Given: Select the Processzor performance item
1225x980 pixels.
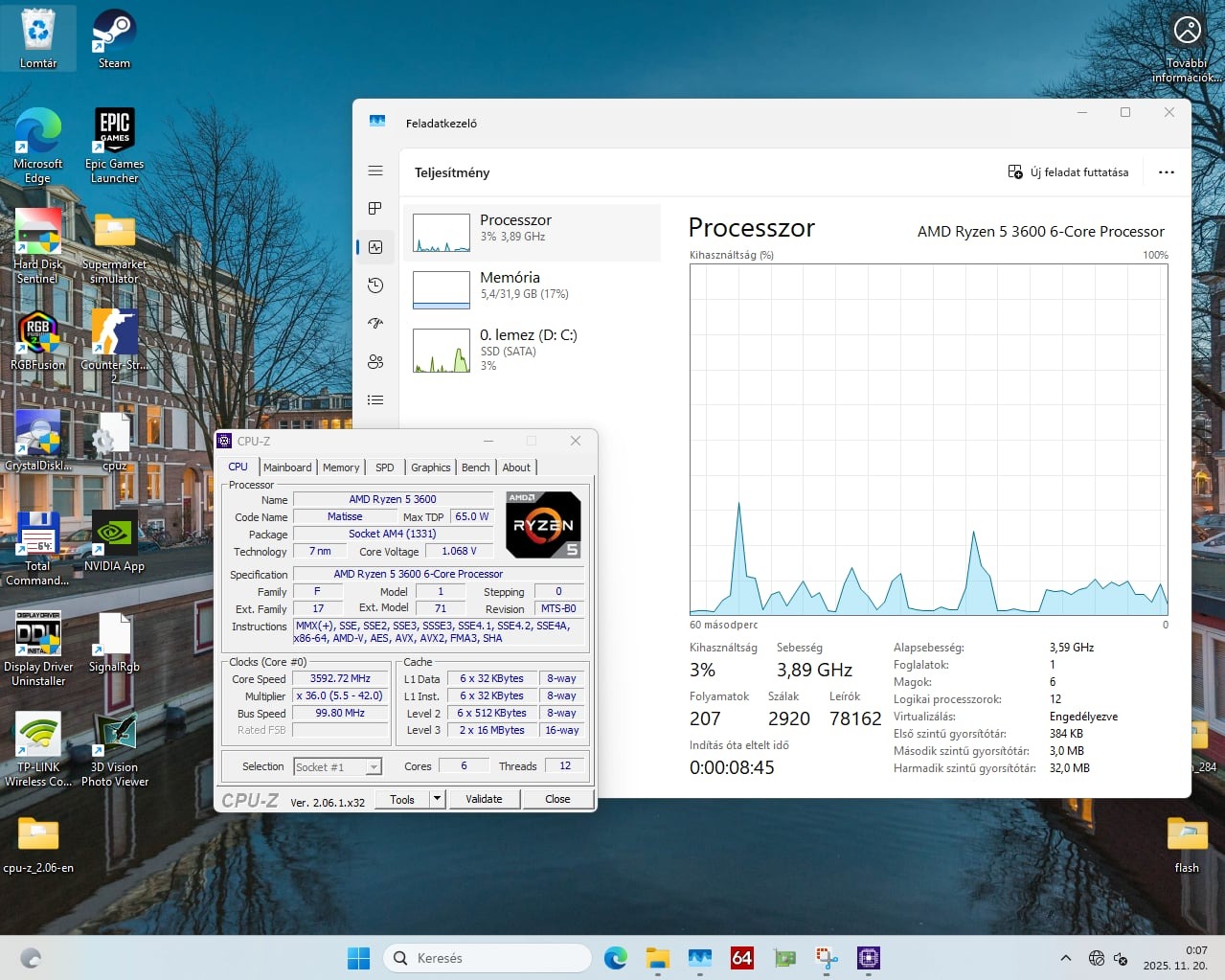Looking at the screenshot, I should click(x=532, y=233).
